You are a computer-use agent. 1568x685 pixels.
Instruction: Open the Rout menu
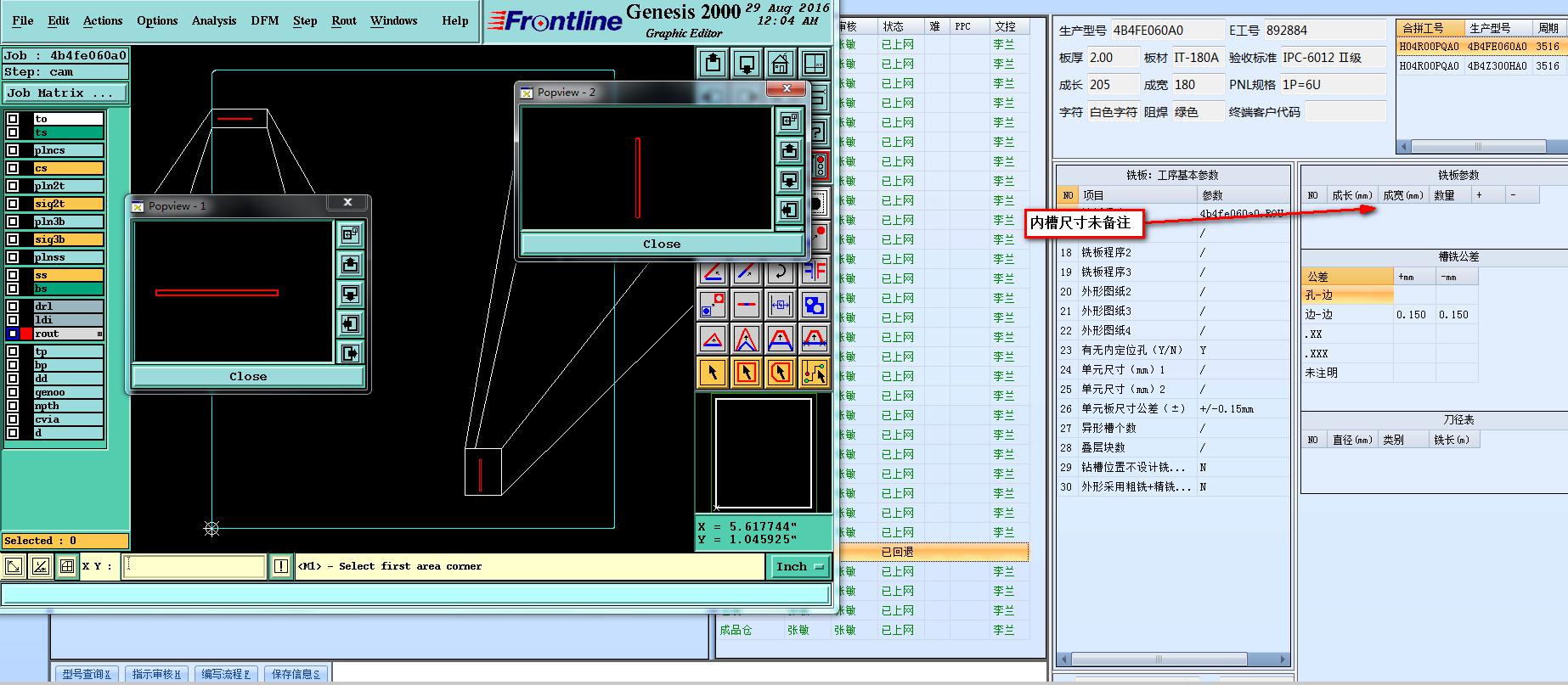(344, 20)
